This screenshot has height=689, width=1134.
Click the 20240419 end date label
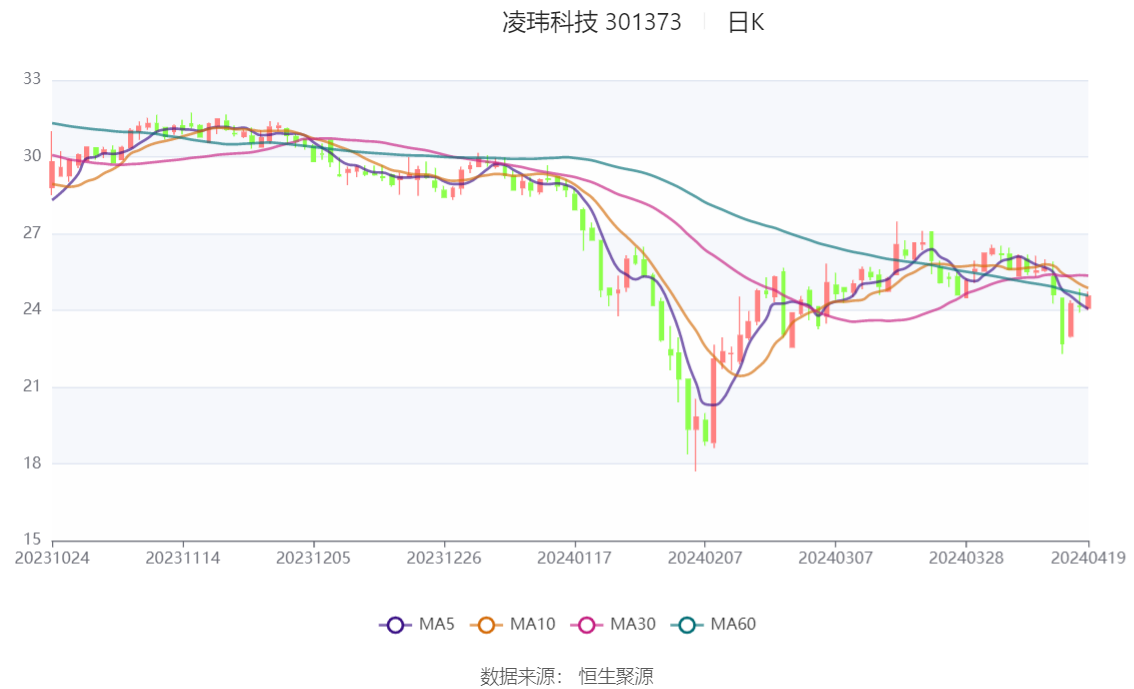click(1088, 558)
